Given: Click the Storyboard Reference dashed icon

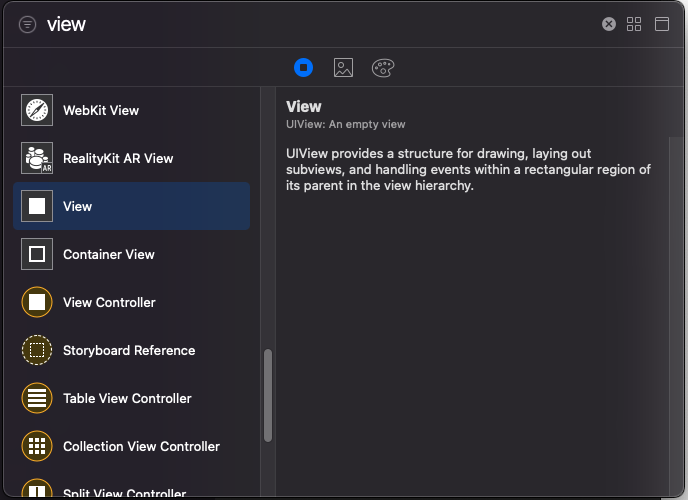Looking at the screenshot, I should point(37,350).
